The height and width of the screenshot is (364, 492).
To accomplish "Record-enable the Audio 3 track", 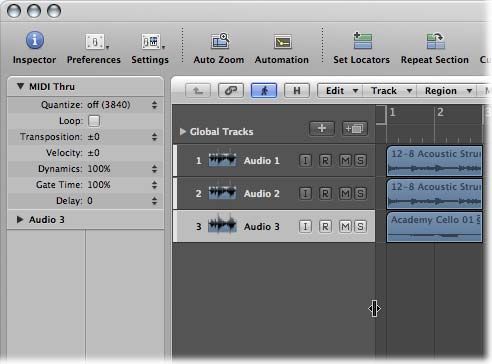I will click(325, 226).
